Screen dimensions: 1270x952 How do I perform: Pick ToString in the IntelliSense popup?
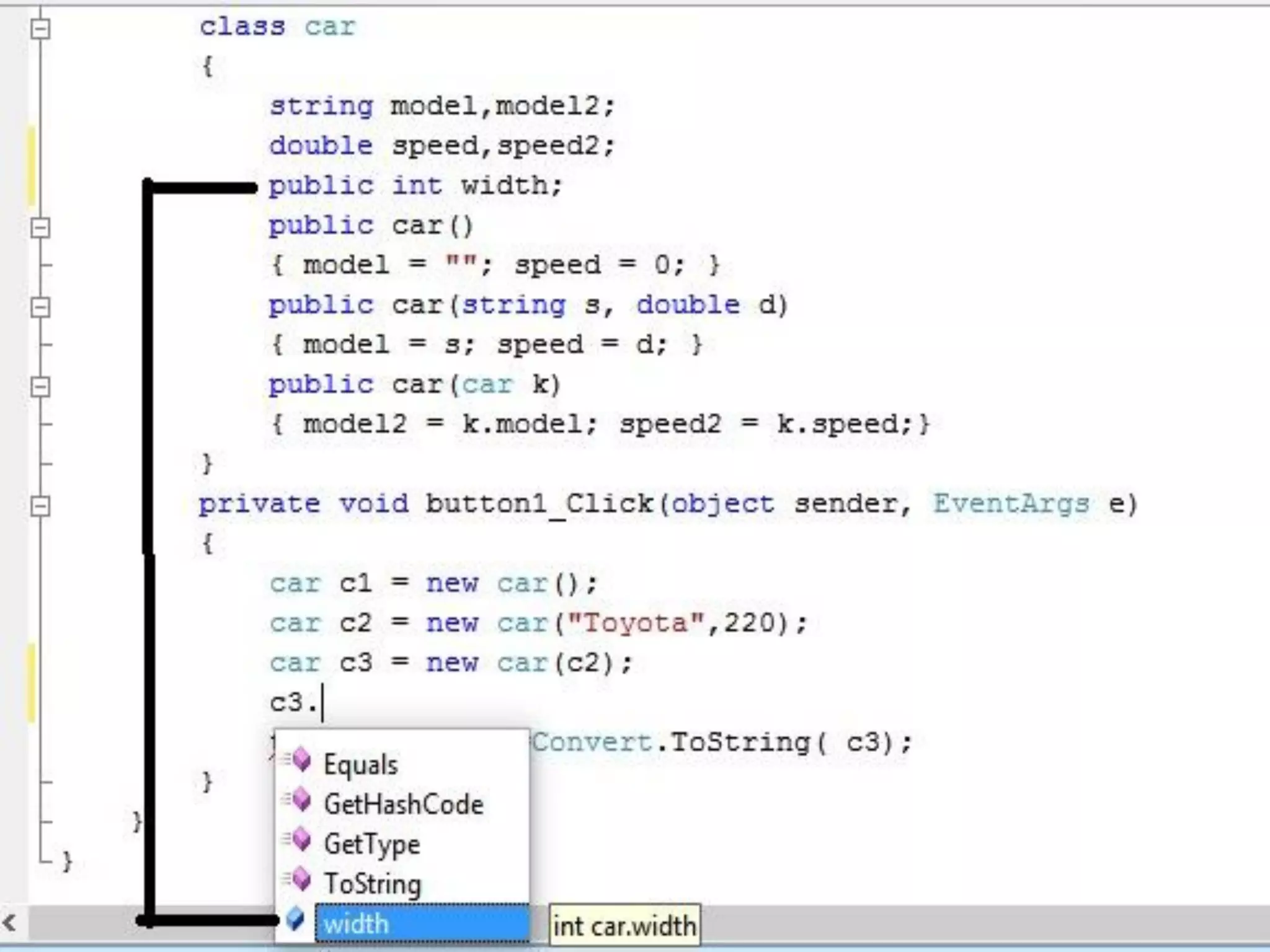pyautogui.click(x=373, y=884)
